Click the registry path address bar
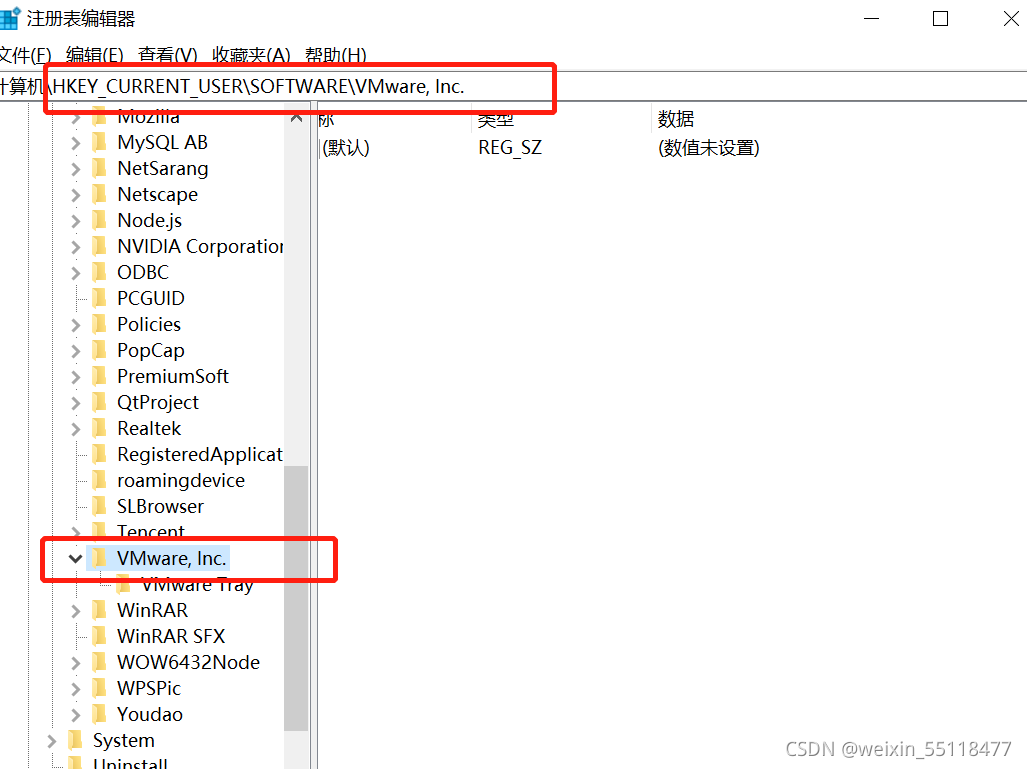This screenshot has width=1027, height=769. point(514,86)
